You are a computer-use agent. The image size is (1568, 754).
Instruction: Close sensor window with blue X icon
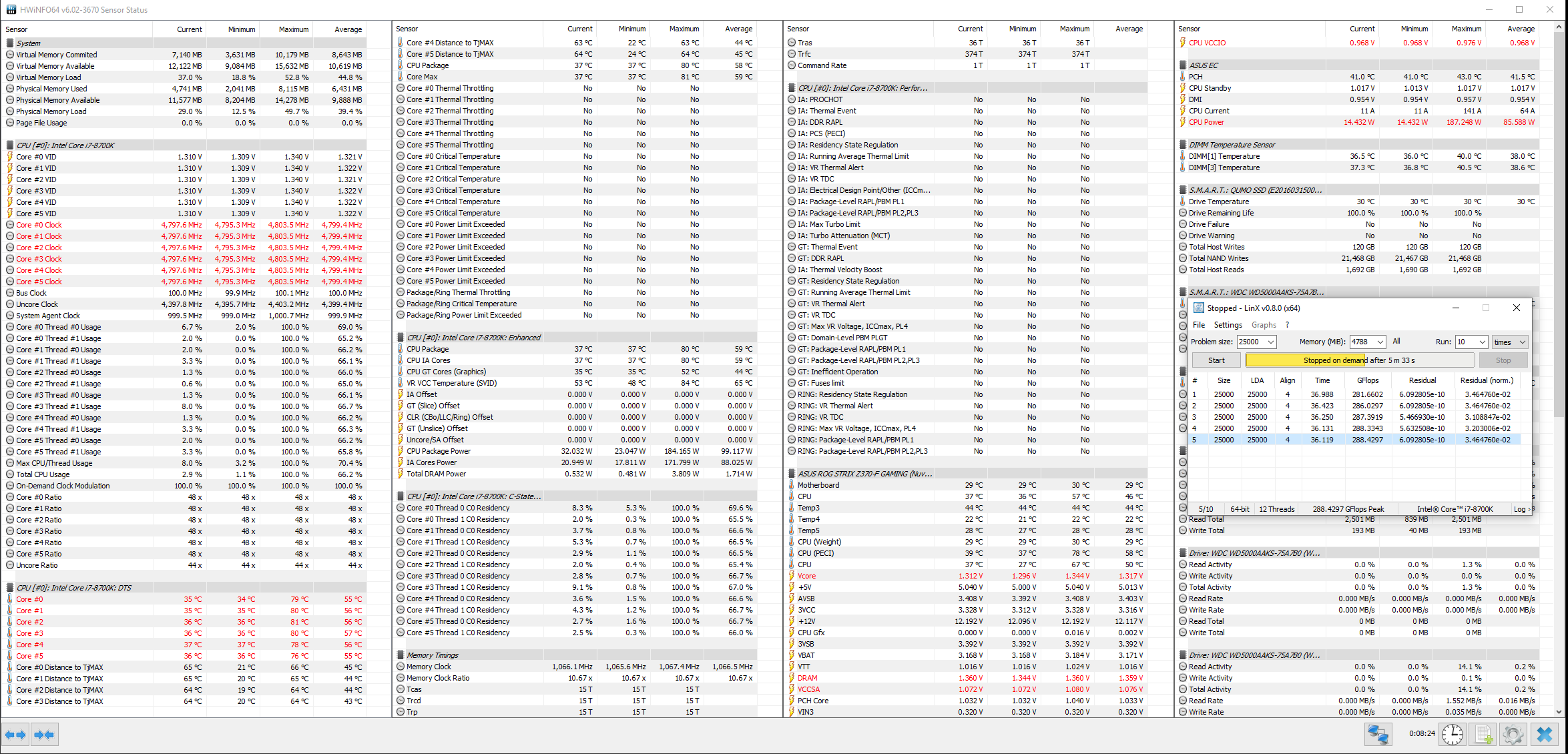(x=1545, y=735)
